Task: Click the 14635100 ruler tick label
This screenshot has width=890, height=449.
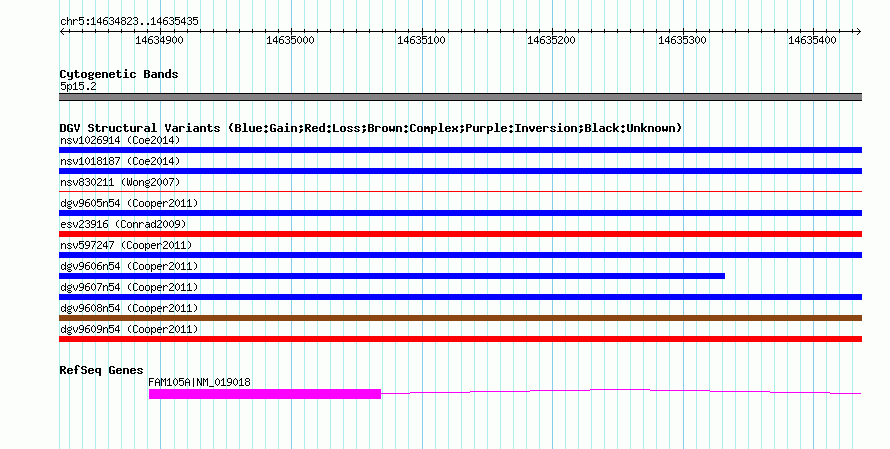Action: coord(421,40)
